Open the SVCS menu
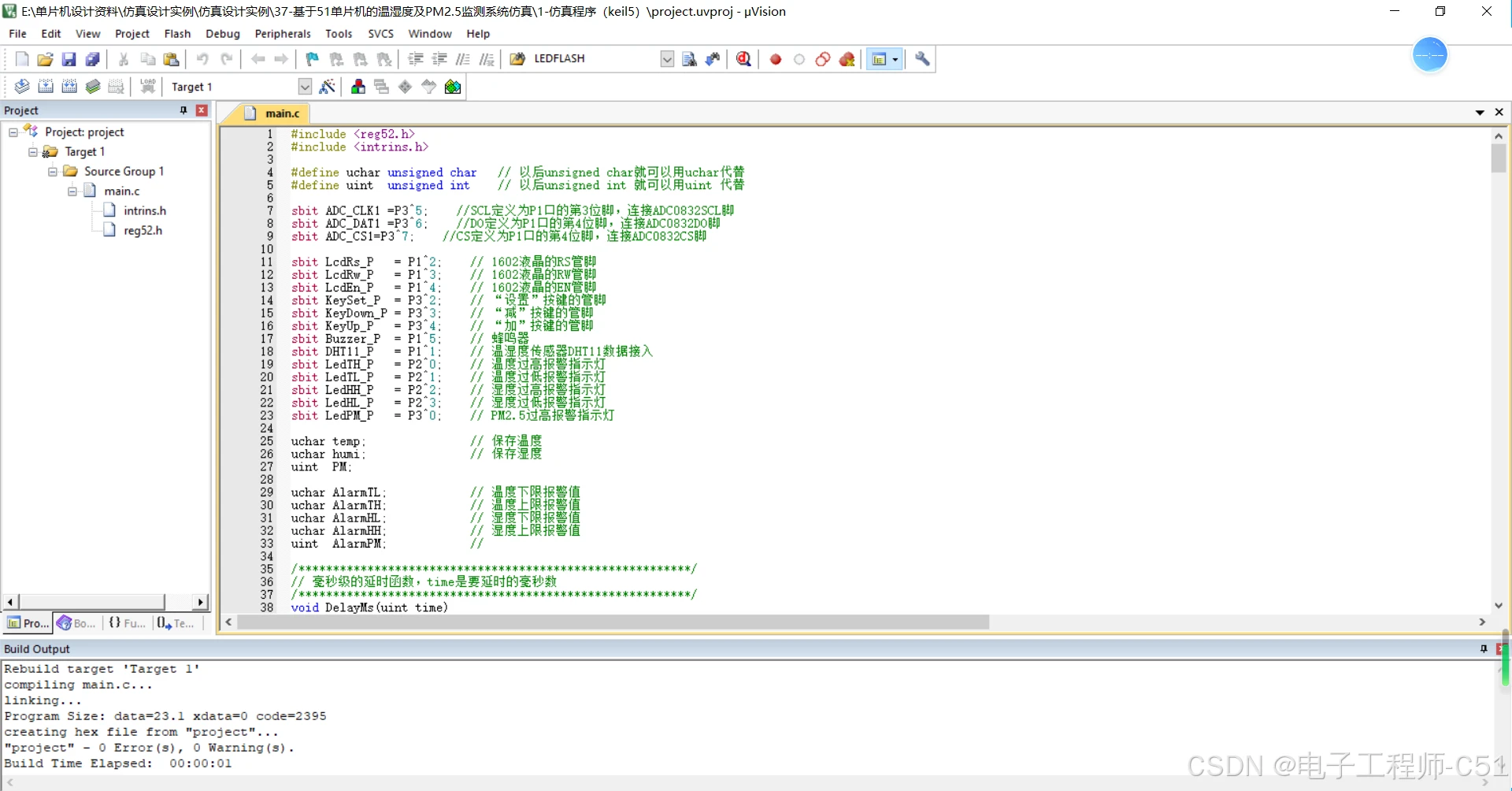1512x791 pixels. [380, 34]
